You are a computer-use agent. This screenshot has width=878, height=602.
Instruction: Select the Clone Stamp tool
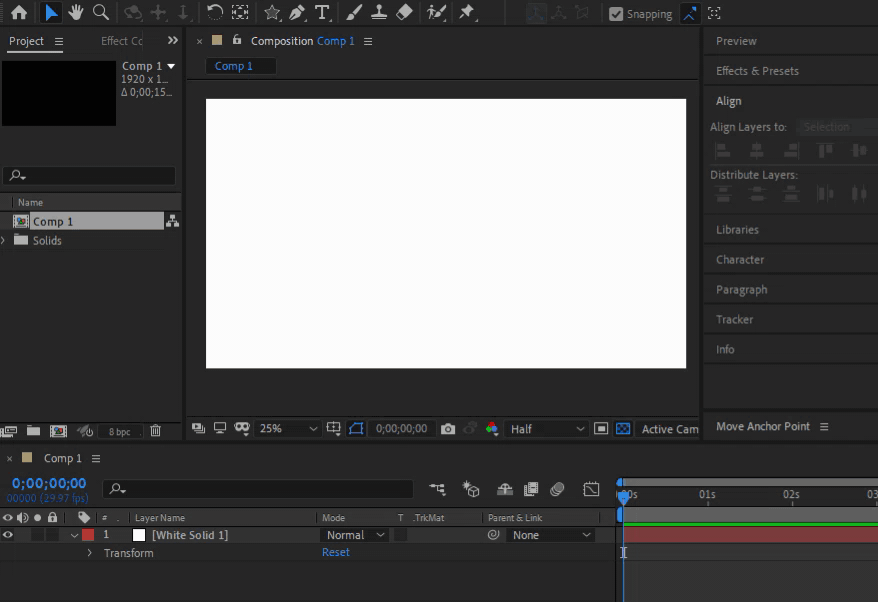click(x=379, y=12)
